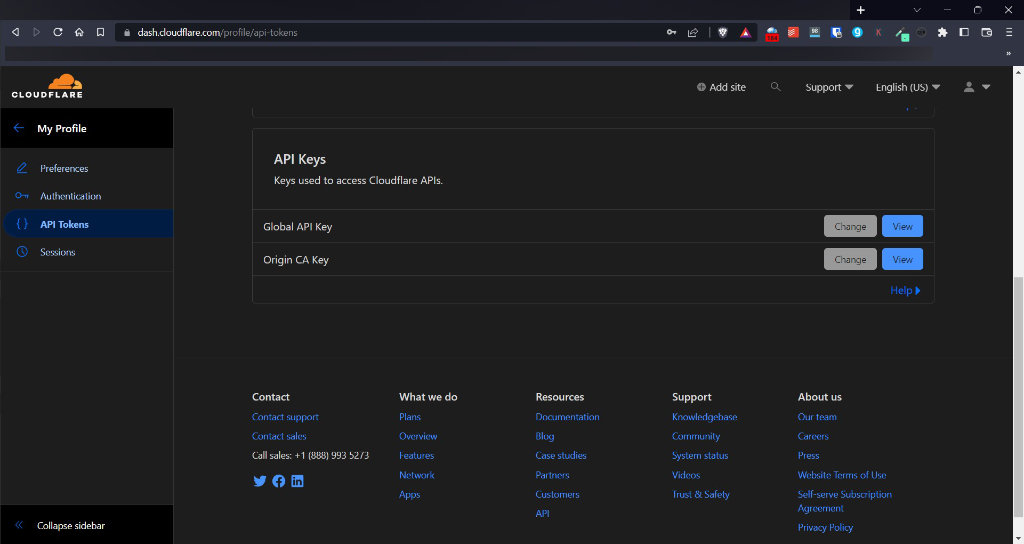Open the Apps footer link

[409, 494]
